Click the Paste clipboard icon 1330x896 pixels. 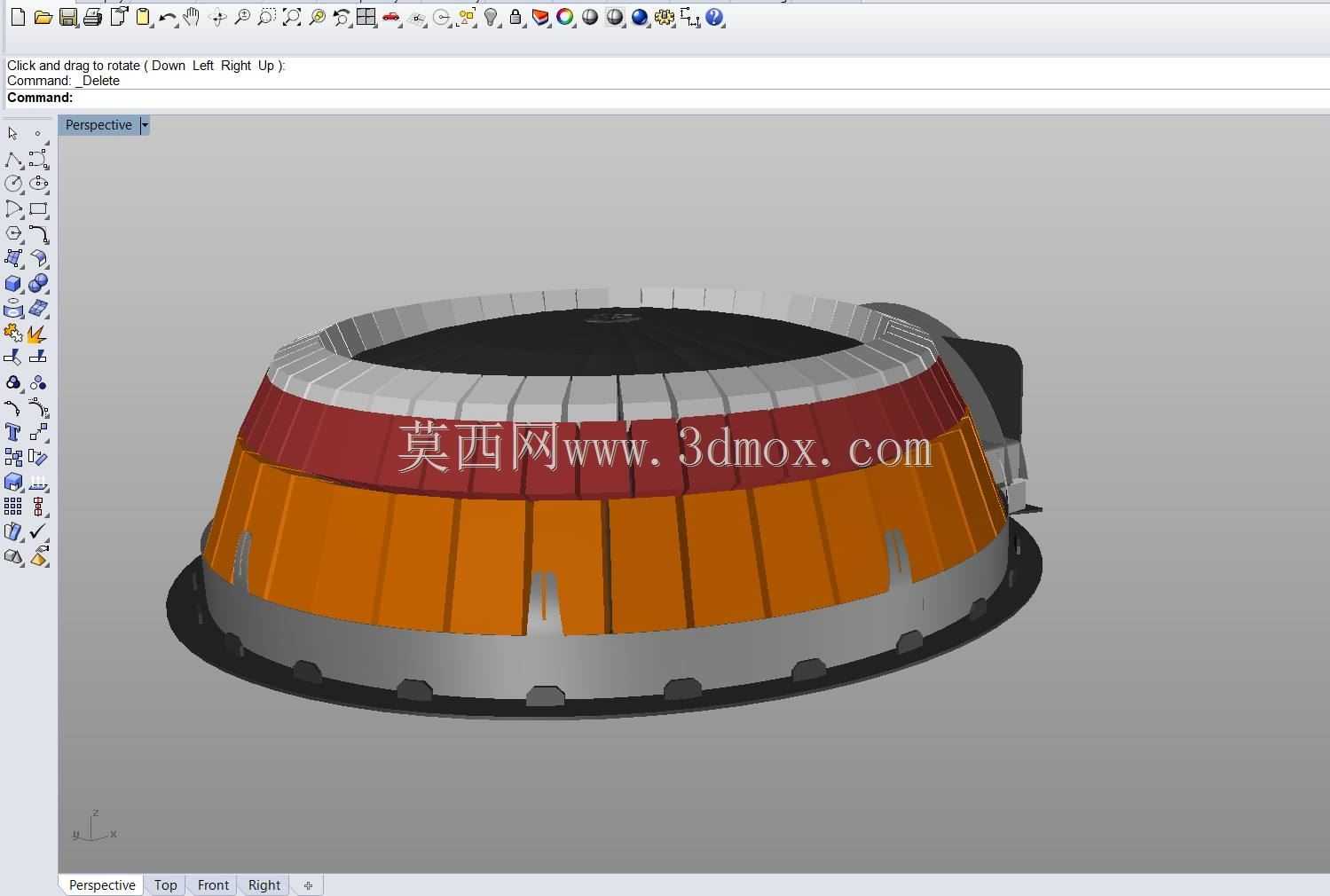pyautogui.click(x=143, y=17)
